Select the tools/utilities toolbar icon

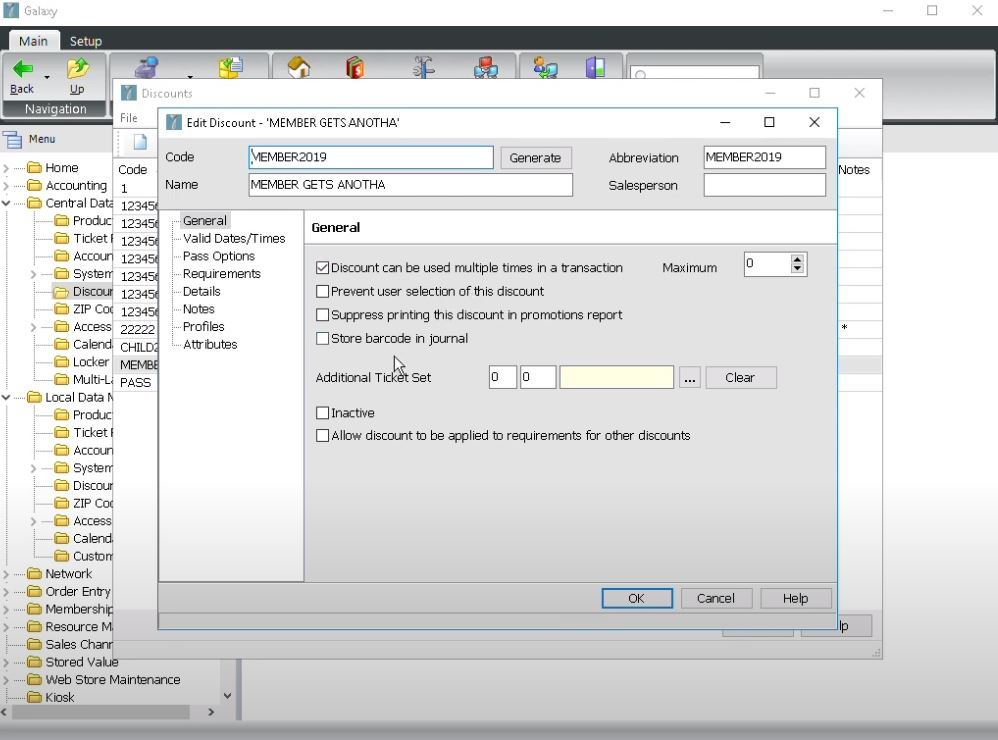(x=423, y=68)
